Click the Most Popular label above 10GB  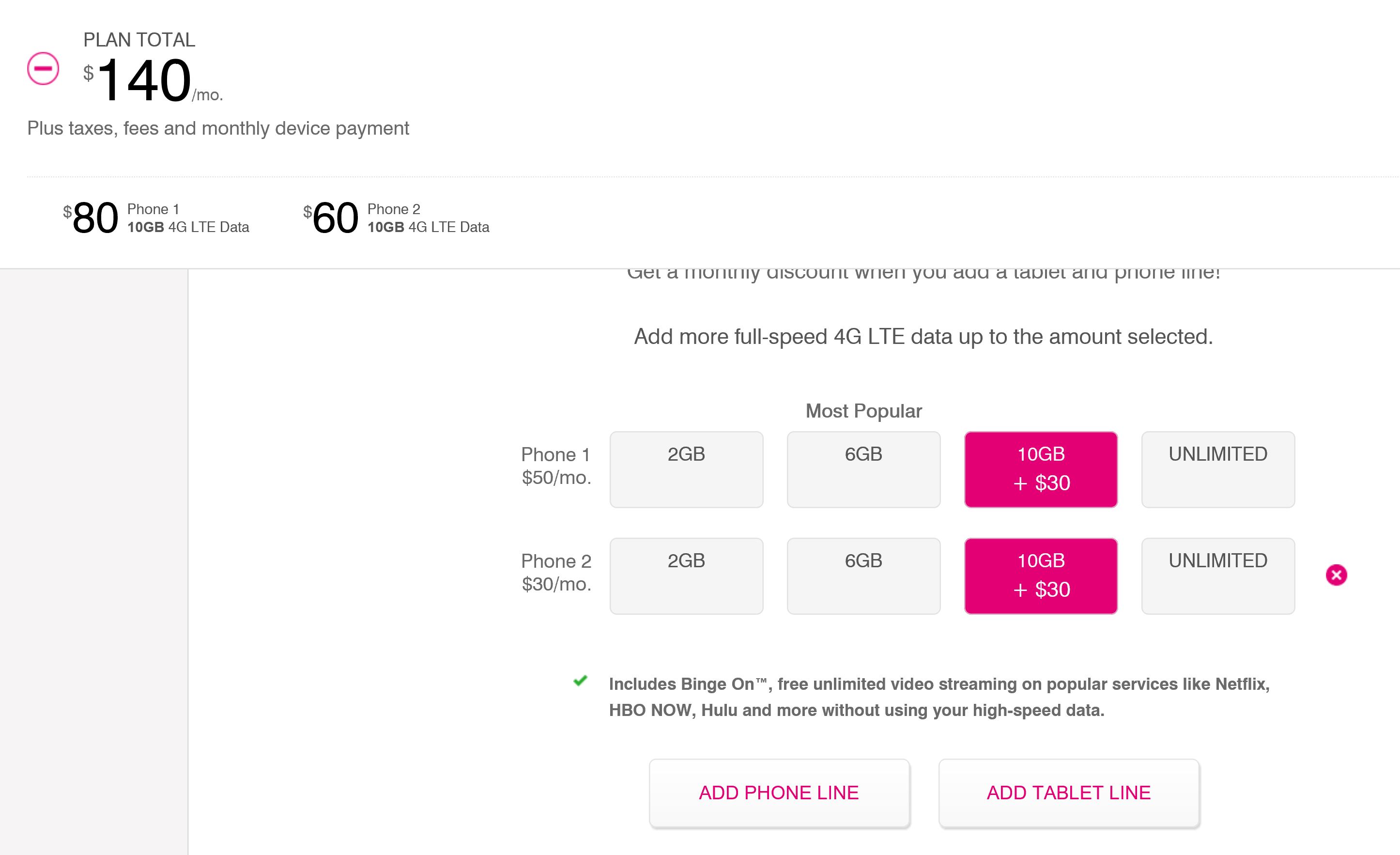(x=863, y=410)
